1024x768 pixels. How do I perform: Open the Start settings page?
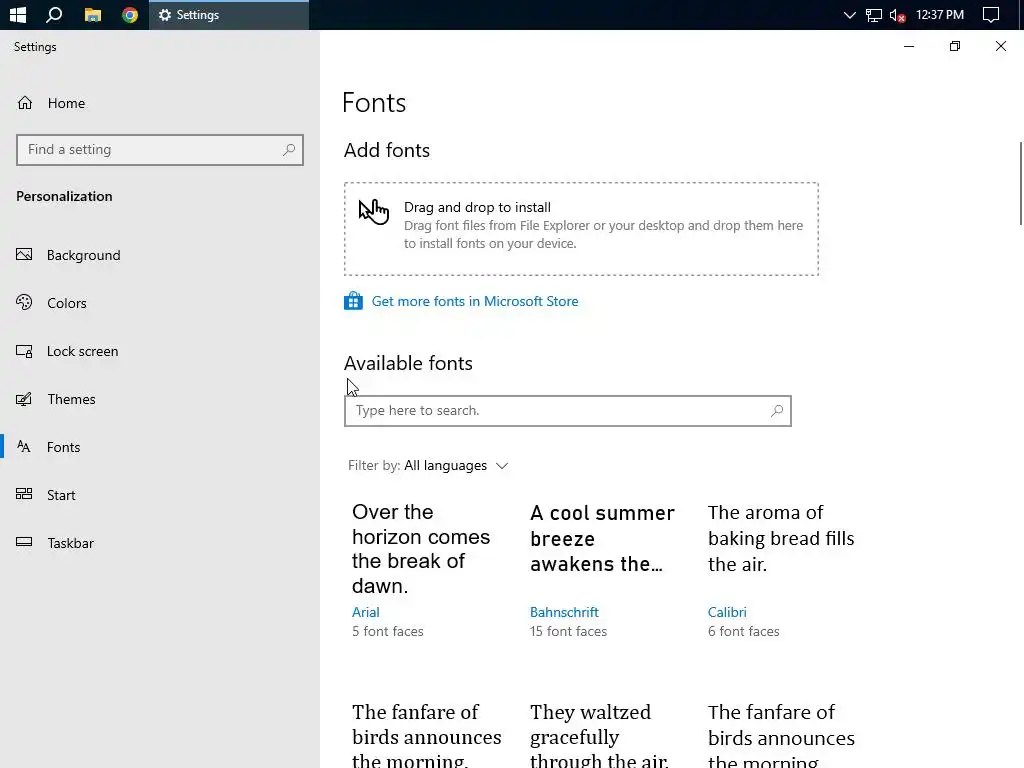61,495
